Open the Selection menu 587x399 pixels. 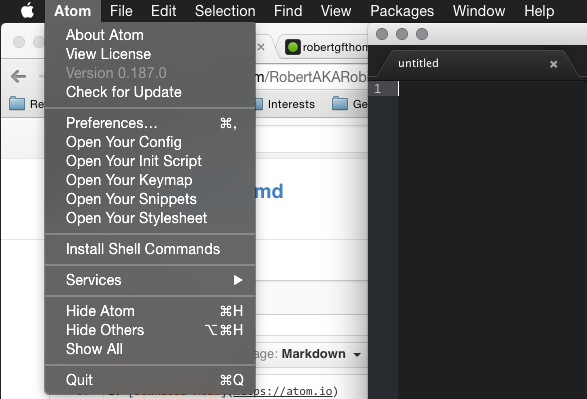pyautogui.click(x=225, y=11)
